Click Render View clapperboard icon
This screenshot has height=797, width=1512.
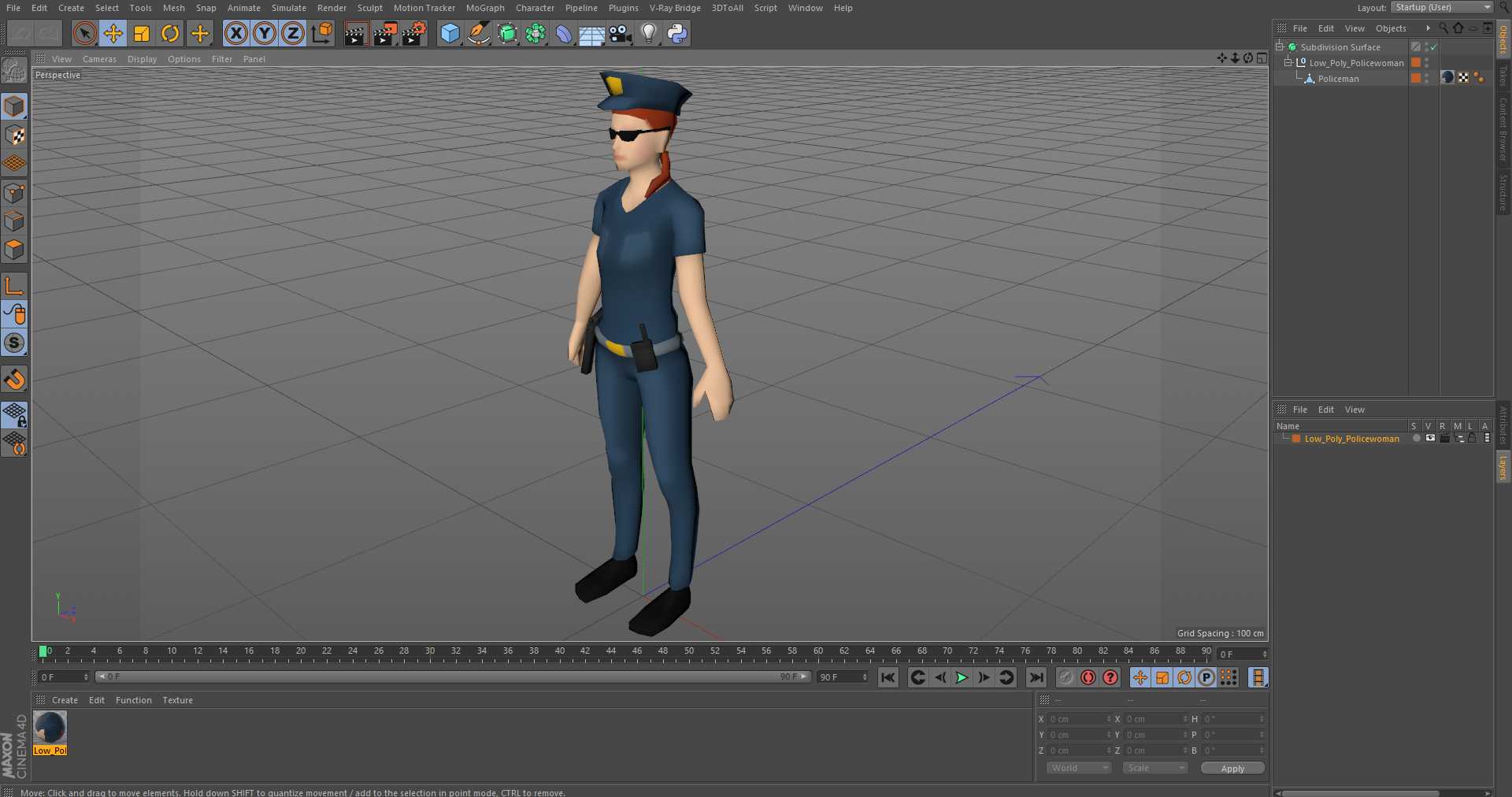pos(356,34)
